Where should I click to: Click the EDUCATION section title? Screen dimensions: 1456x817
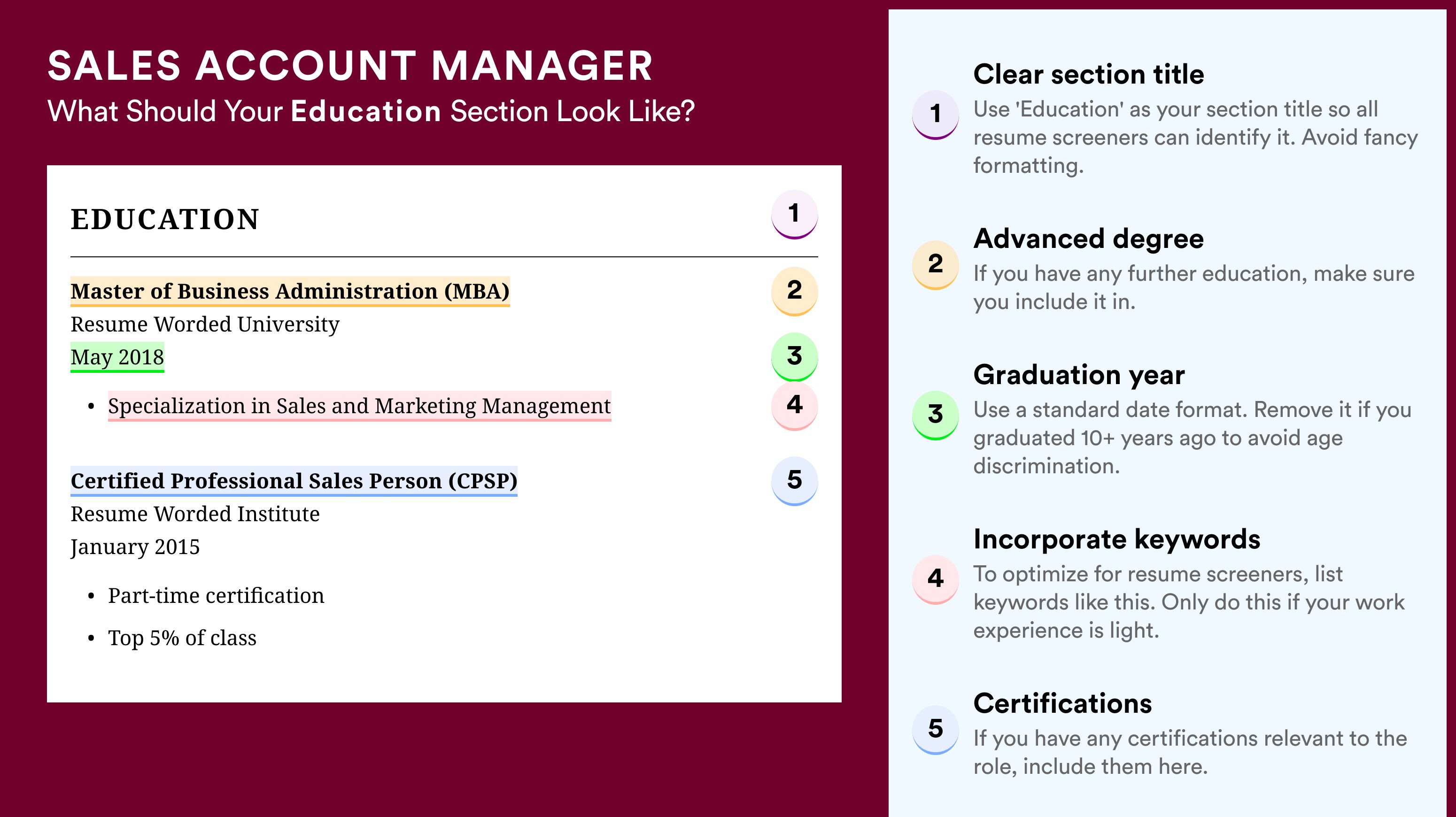coord(164,219)
